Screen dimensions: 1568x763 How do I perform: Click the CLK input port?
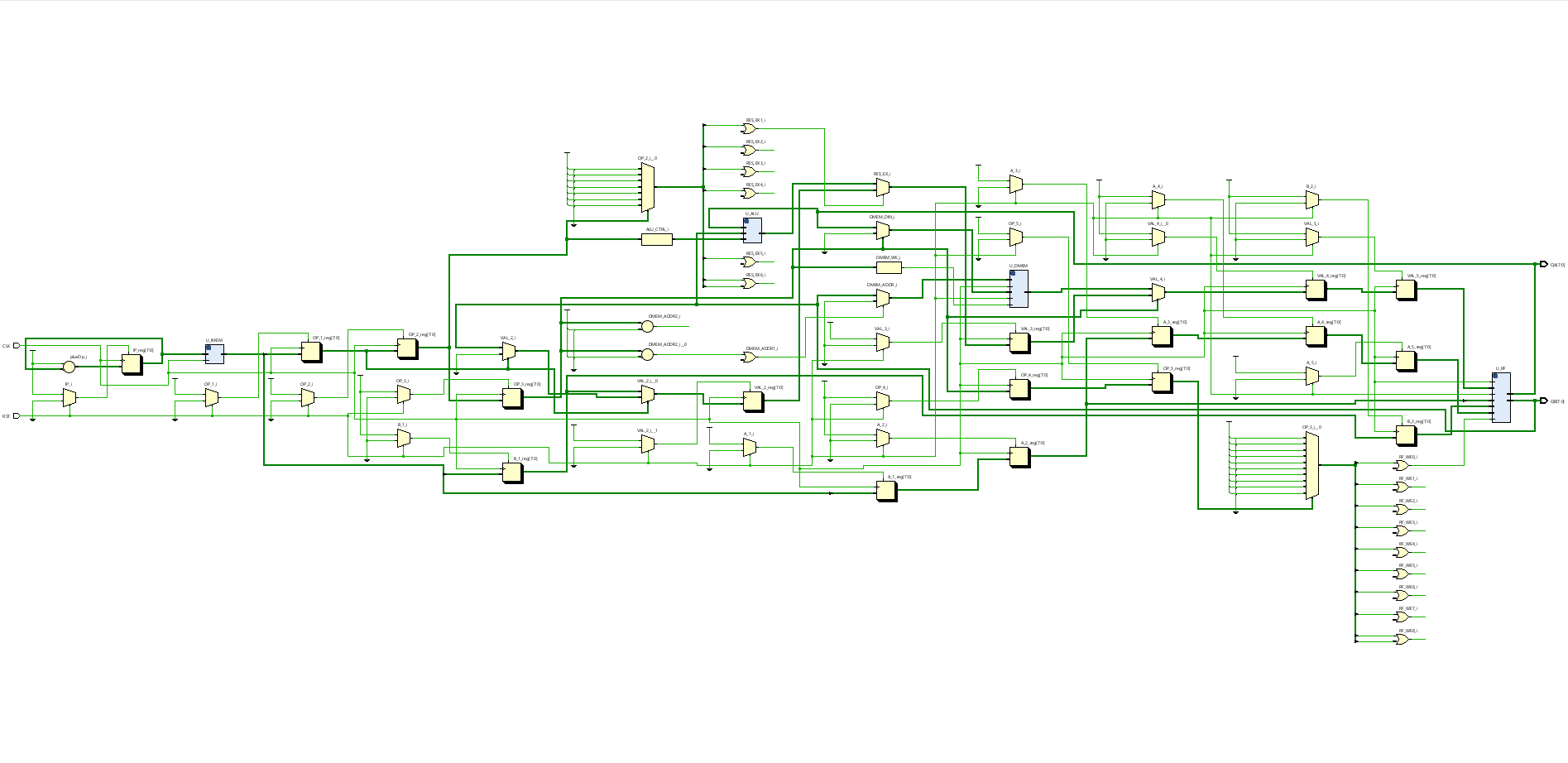coord(16,346)
